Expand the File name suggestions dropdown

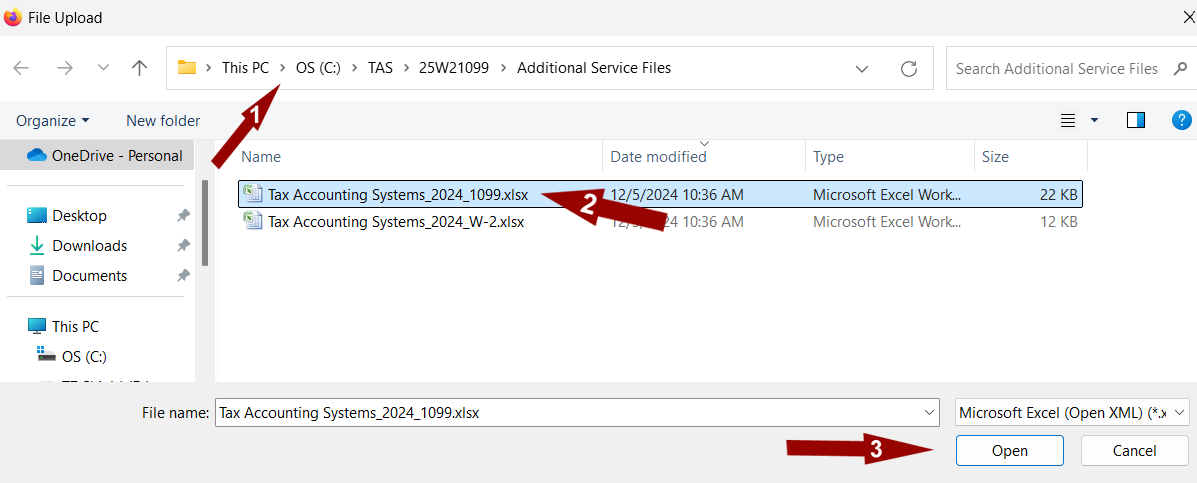[929, 412]
